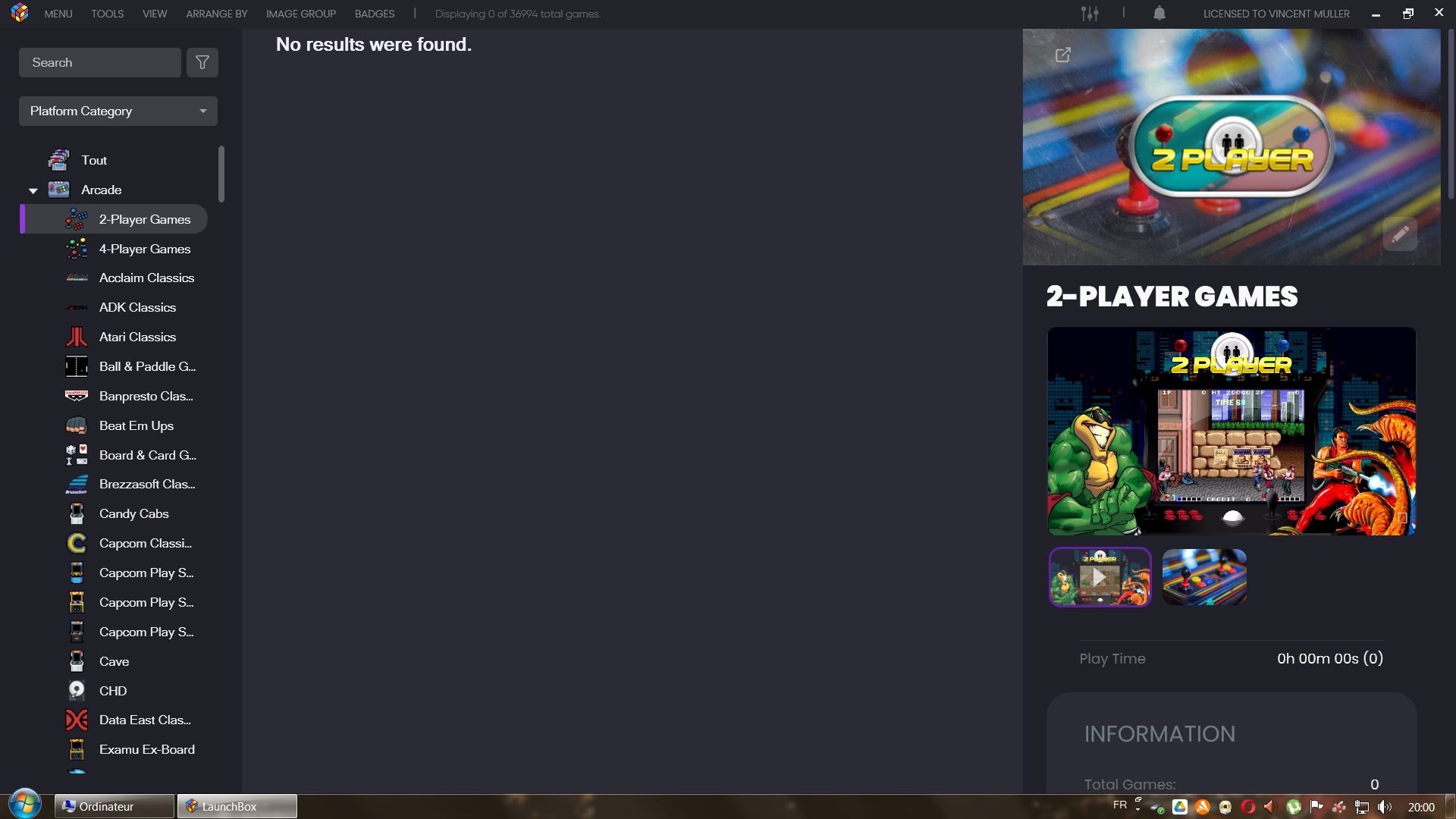Select the 4-Player Games playlist icon

(77, 249)
